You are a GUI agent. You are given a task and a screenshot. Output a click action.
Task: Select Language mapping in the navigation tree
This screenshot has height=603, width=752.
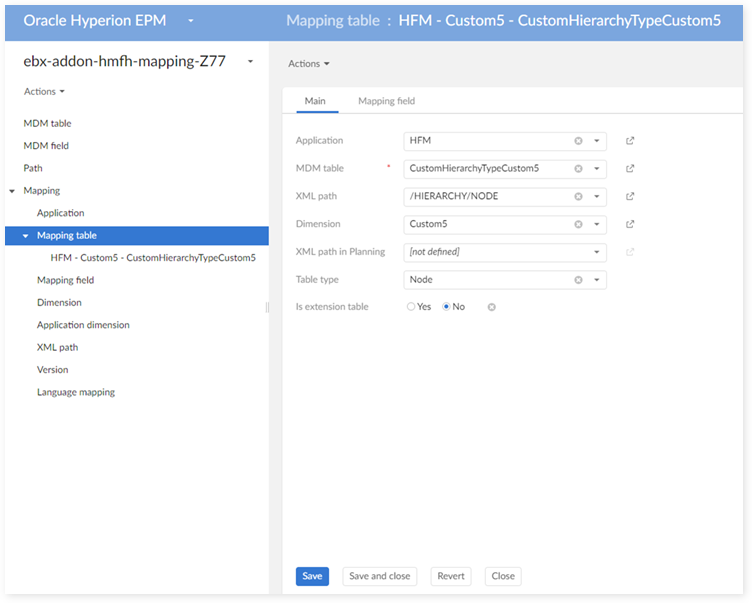[76, 392]
